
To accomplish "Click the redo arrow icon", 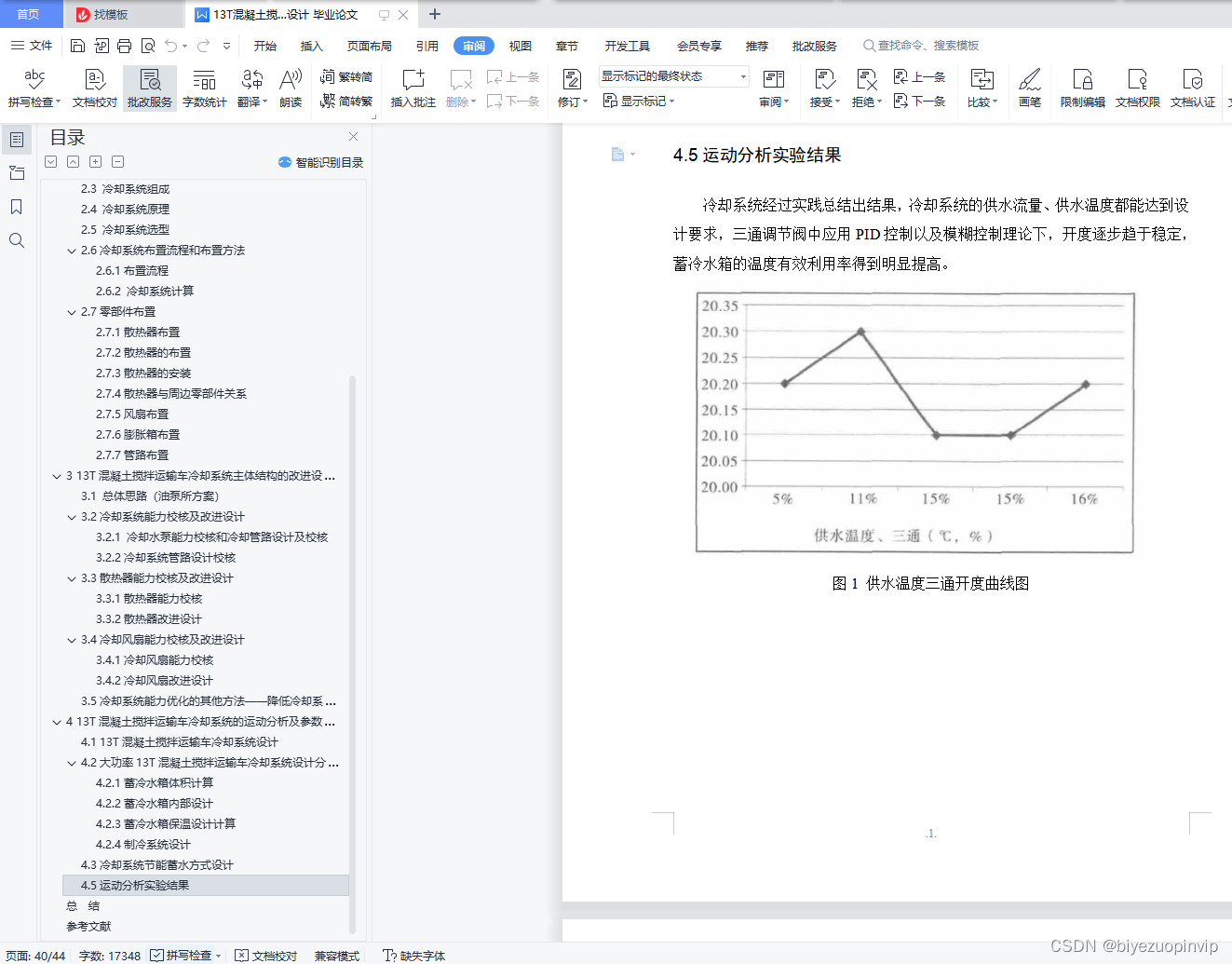I will click(x=203, y=46).
